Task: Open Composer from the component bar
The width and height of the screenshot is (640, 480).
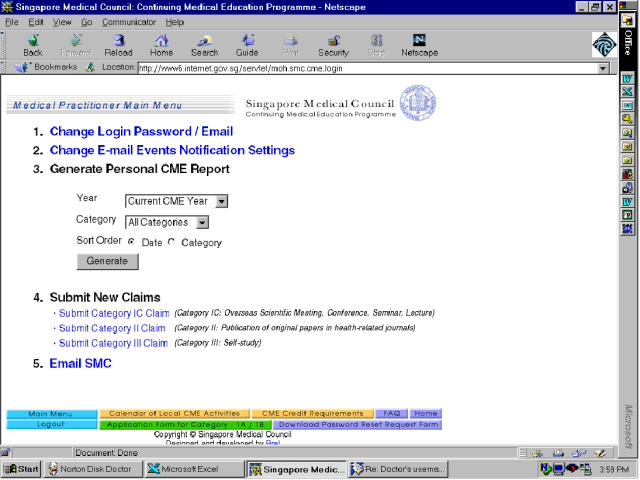Action: tap(600, 453)
